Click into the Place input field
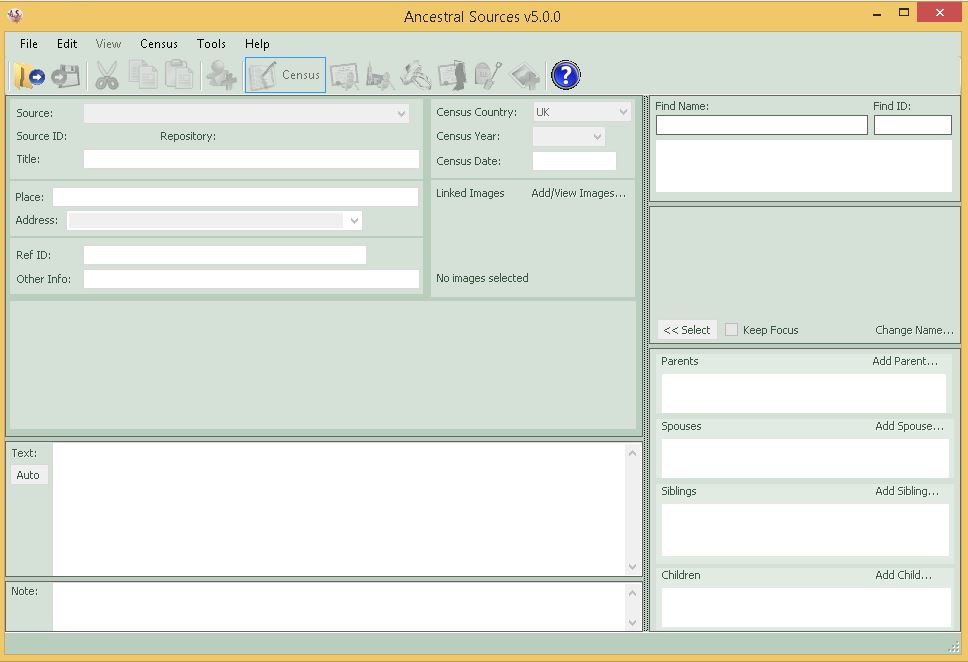This screenshot has height=662, width=968. 235,197
